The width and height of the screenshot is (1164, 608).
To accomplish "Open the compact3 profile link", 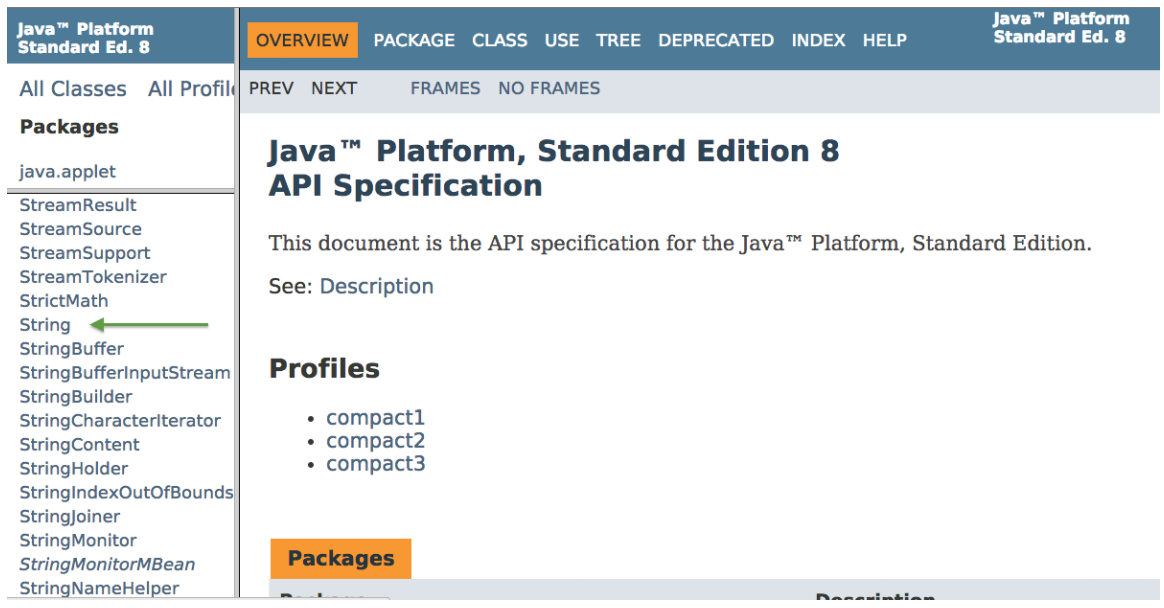I will pos(375,464).
